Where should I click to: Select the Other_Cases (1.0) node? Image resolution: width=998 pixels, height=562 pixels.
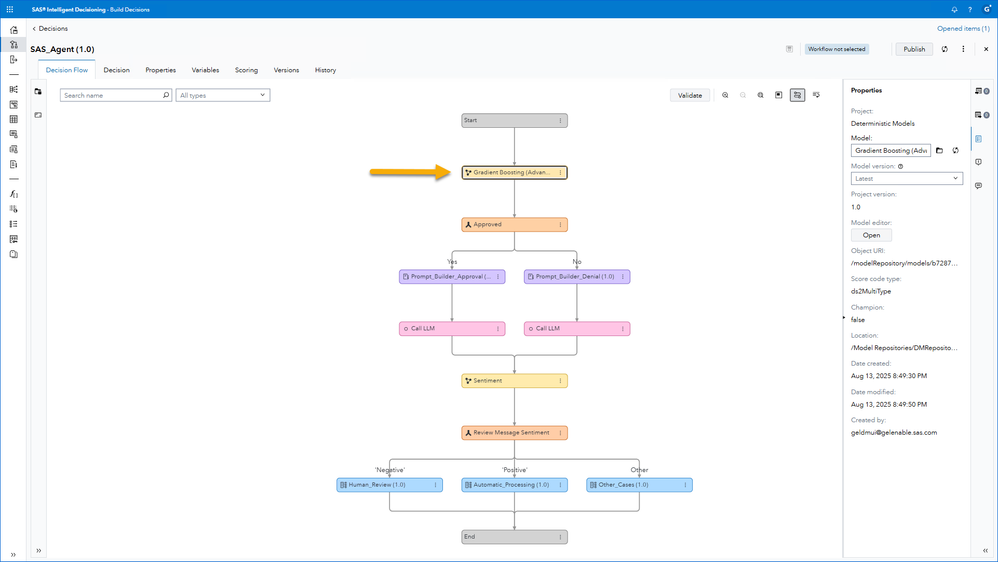click(639, 485)
